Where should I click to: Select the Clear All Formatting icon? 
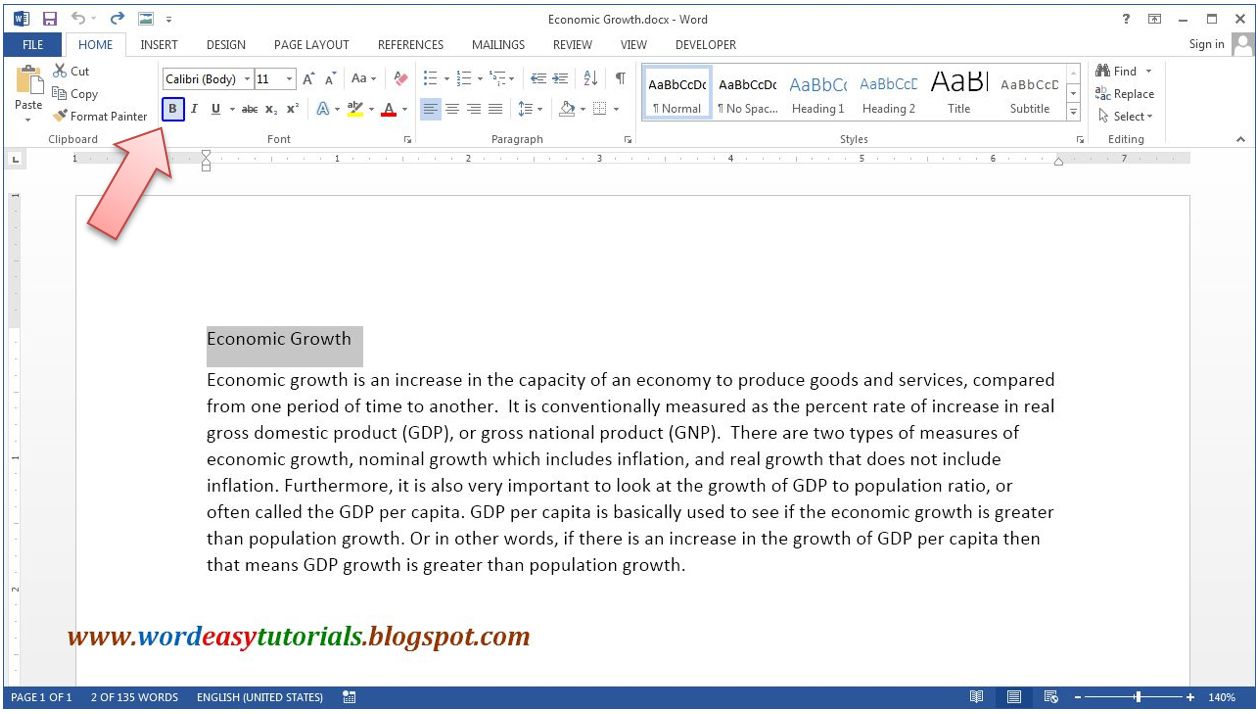[399, 78]
